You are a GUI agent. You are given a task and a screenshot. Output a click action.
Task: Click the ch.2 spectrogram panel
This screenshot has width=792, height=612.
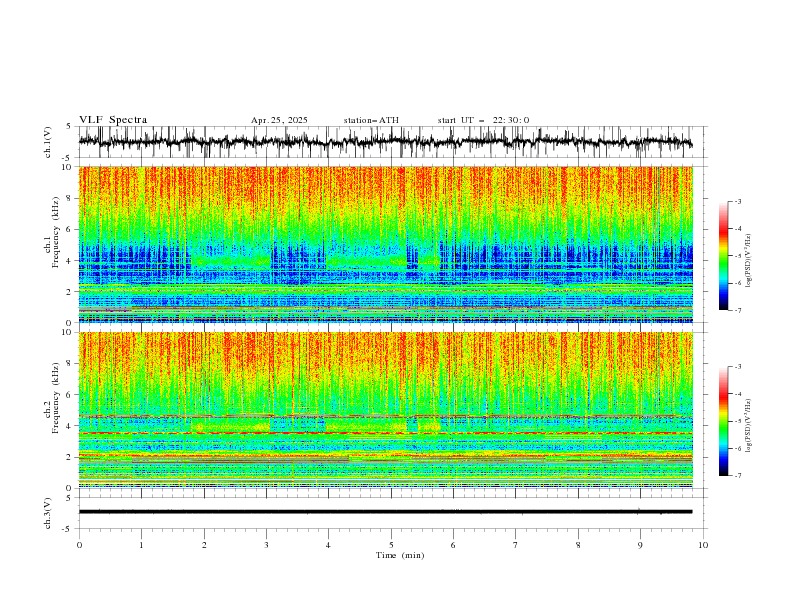(386, 410)
